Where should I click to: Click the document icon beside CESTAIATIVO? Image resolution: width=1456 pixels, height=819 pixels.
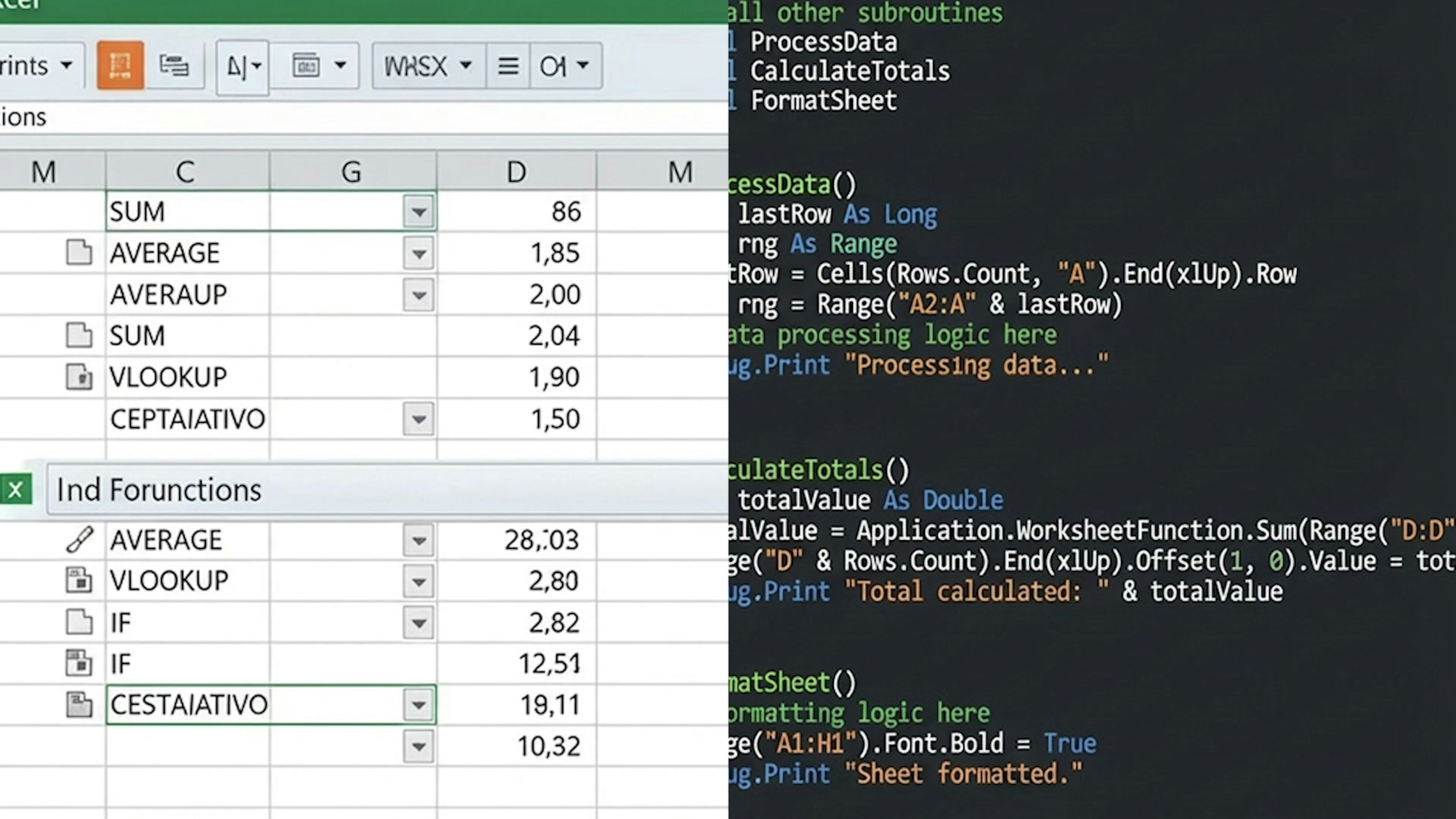point(79,705)
